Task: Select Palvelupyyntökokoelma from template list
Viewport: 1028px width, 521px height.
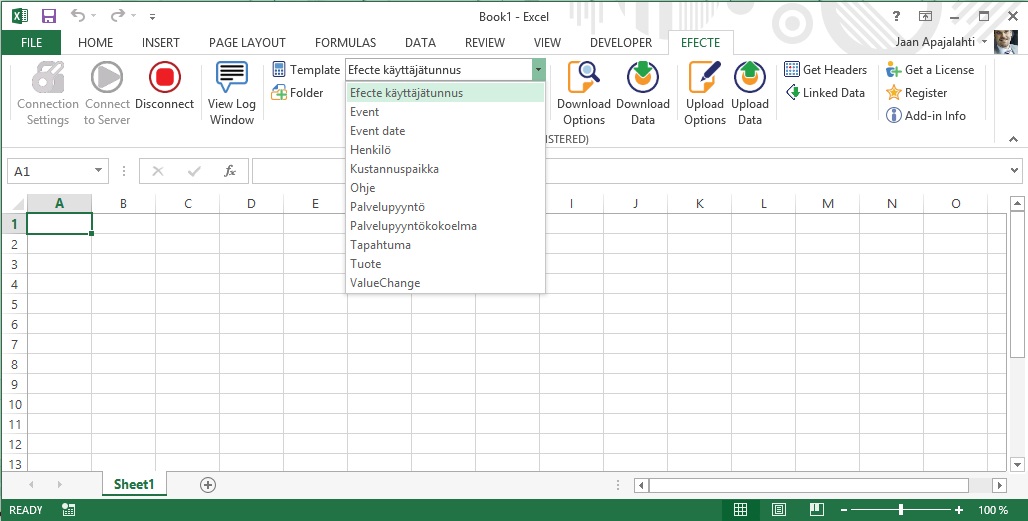Action: click(x=445, y=226)
